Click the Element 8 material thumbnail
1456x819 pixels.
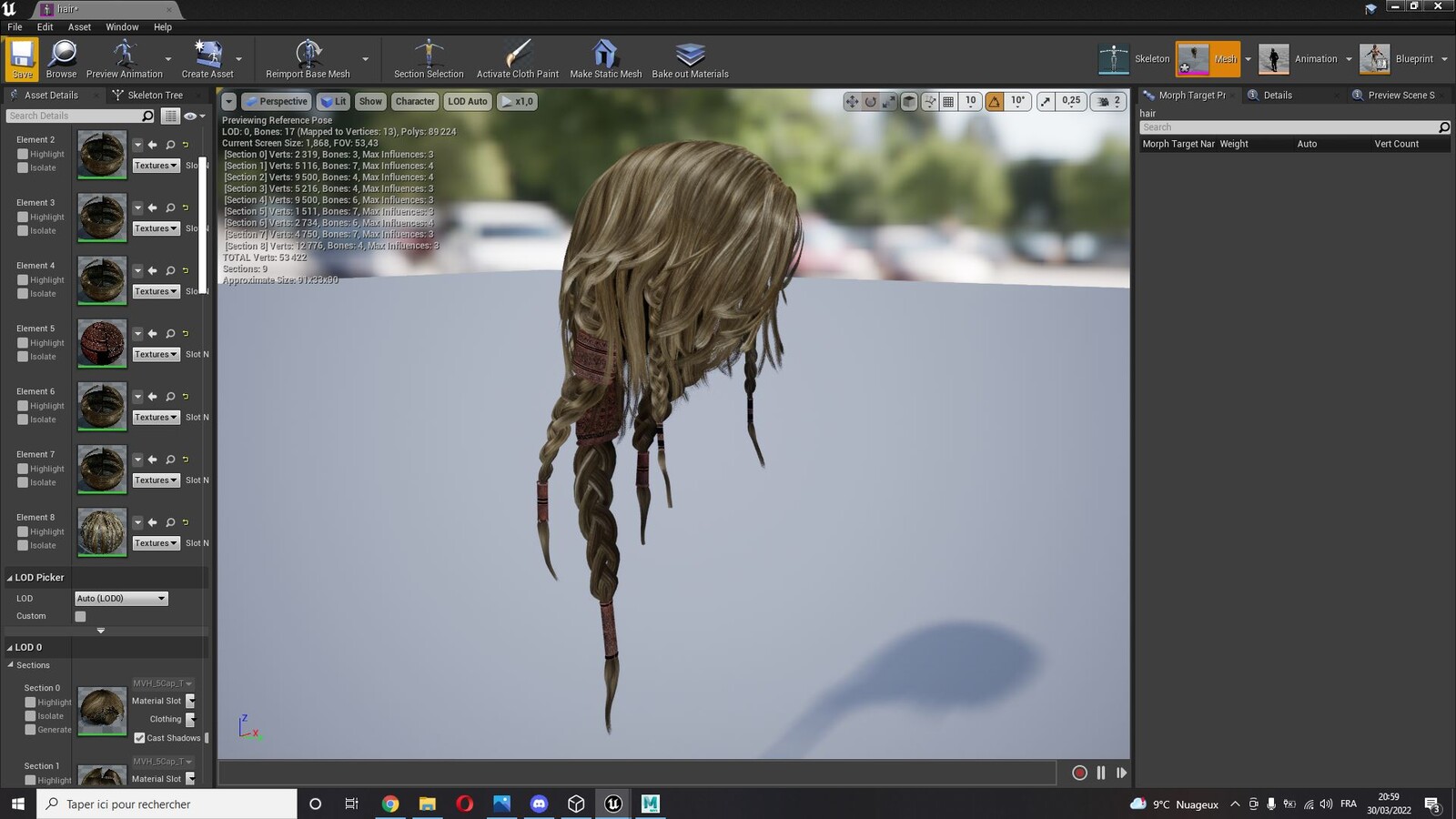pyautogui.click(x=102, y=531)
